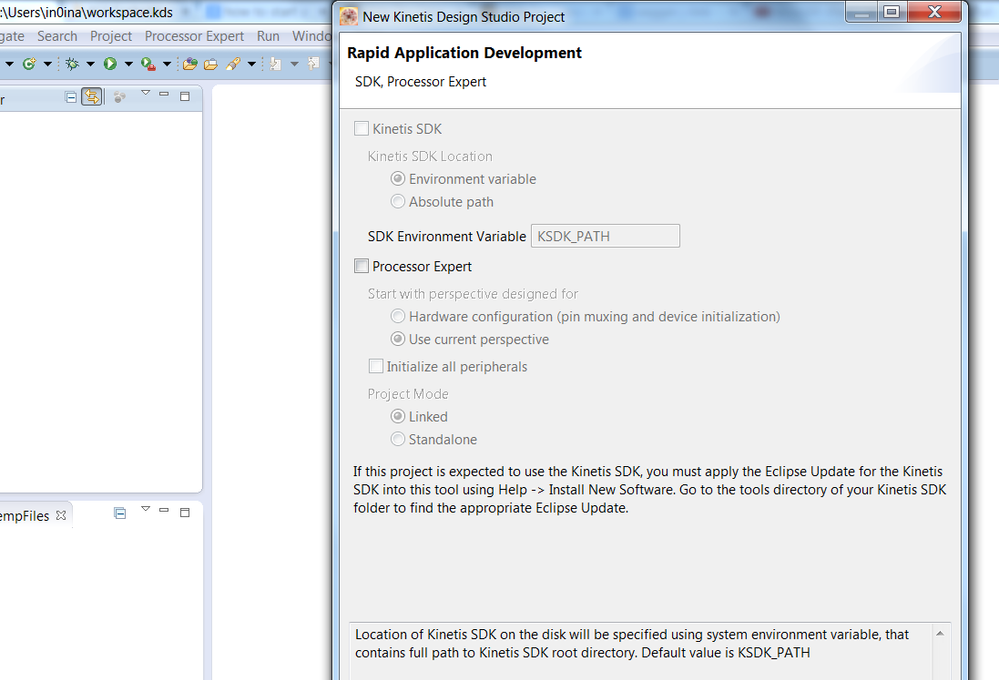The image size is (999, 680).
Task: Tick Initialize all peripherals checkbox
Action: [376, 366]
